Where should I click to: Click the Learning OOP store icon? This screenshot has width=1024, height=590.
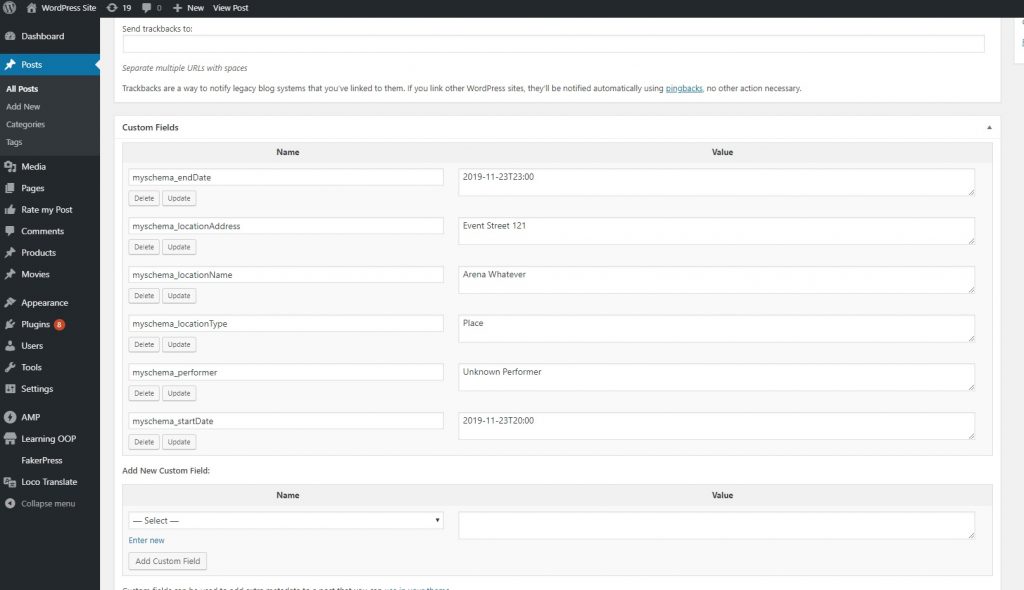click(10, 438)
